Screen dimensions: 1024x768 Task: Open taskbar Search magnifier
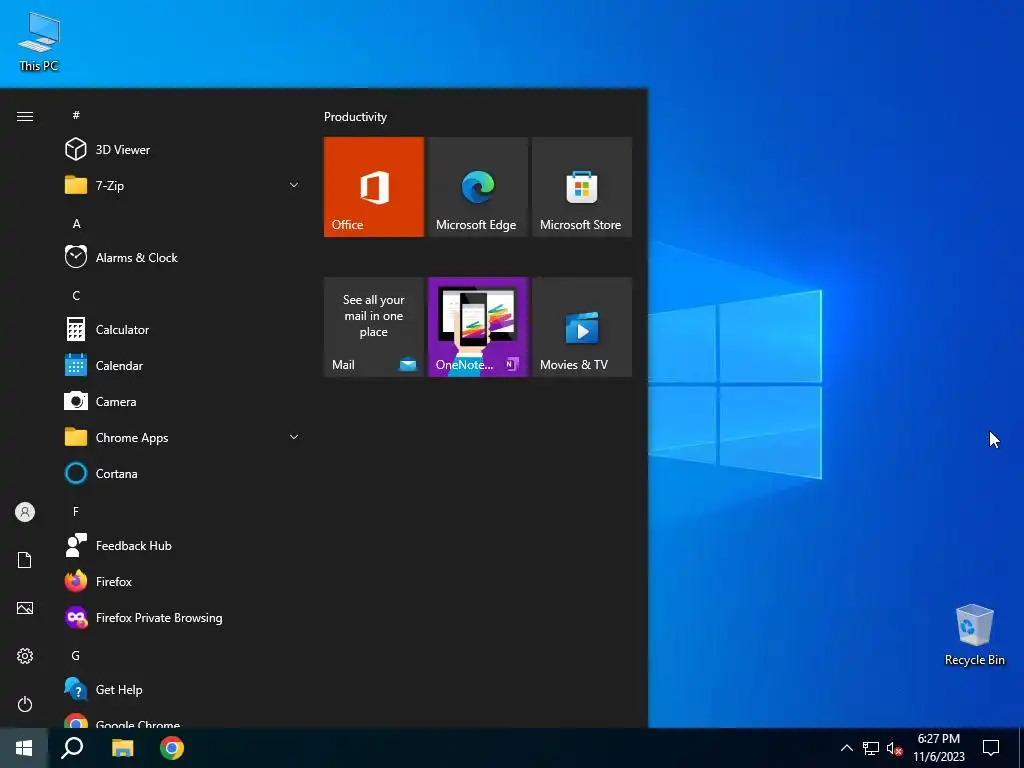[x=72, y=748]
